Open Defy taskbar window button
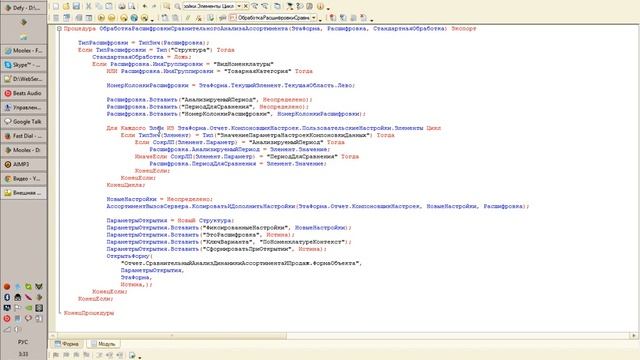This screenshot has width=640, height=360. (x=24, y=8)
